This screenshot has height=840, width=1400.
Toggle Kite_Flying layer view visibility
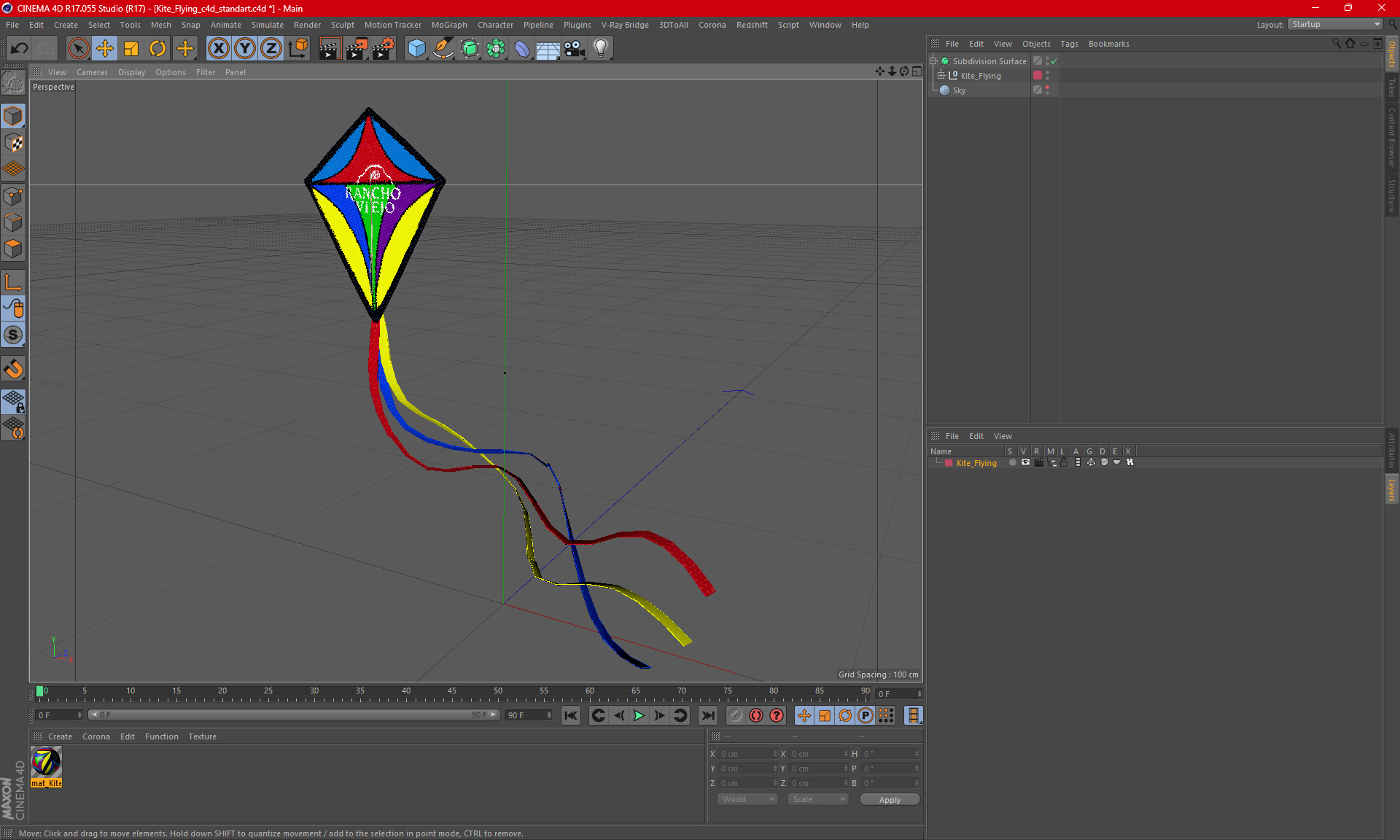coord(1025,462)
